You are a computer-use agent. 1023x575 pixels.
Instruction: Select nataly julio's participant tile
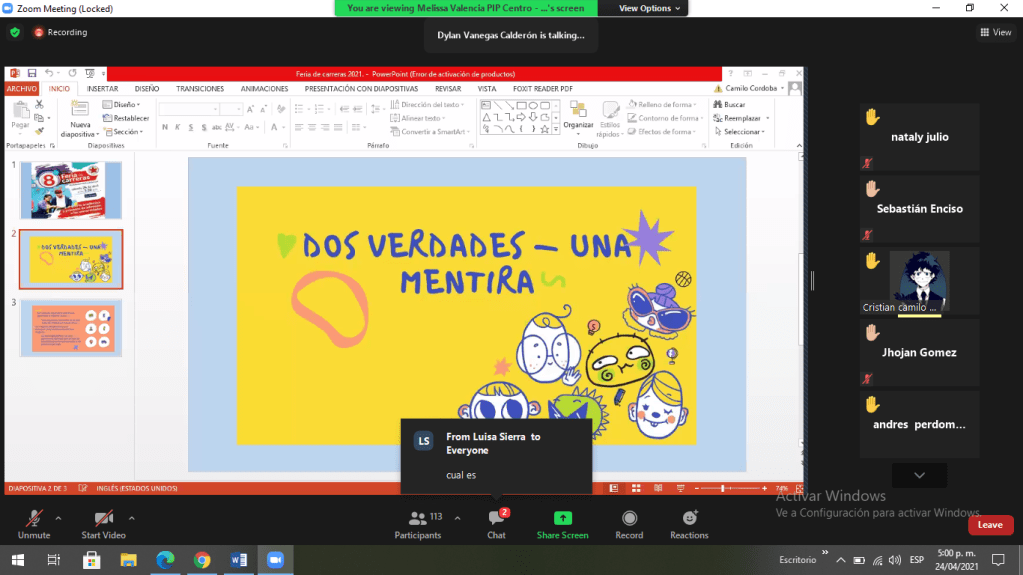(x=919, y=137)
